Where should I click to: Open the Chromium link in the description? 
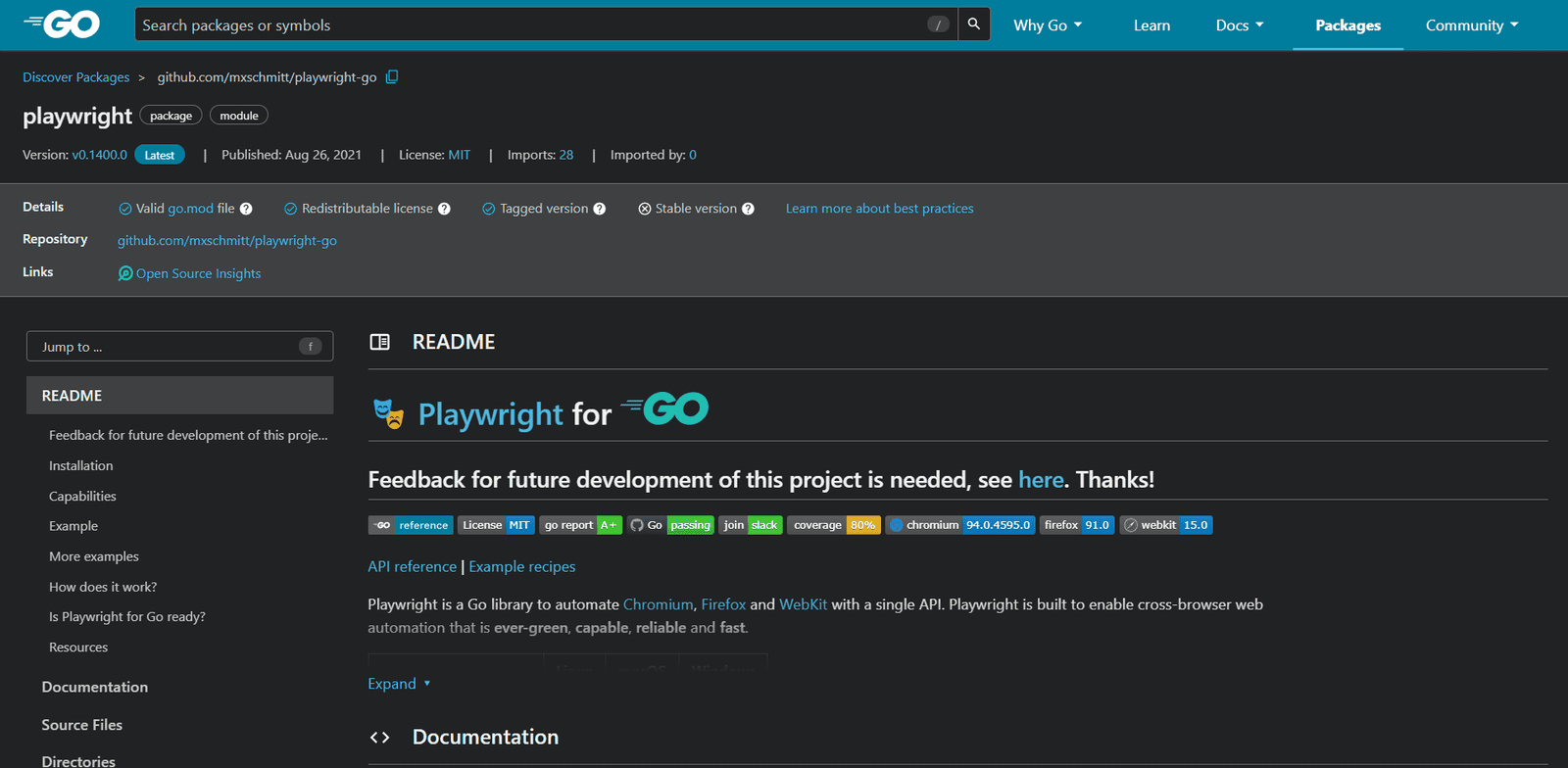[659, 604]
